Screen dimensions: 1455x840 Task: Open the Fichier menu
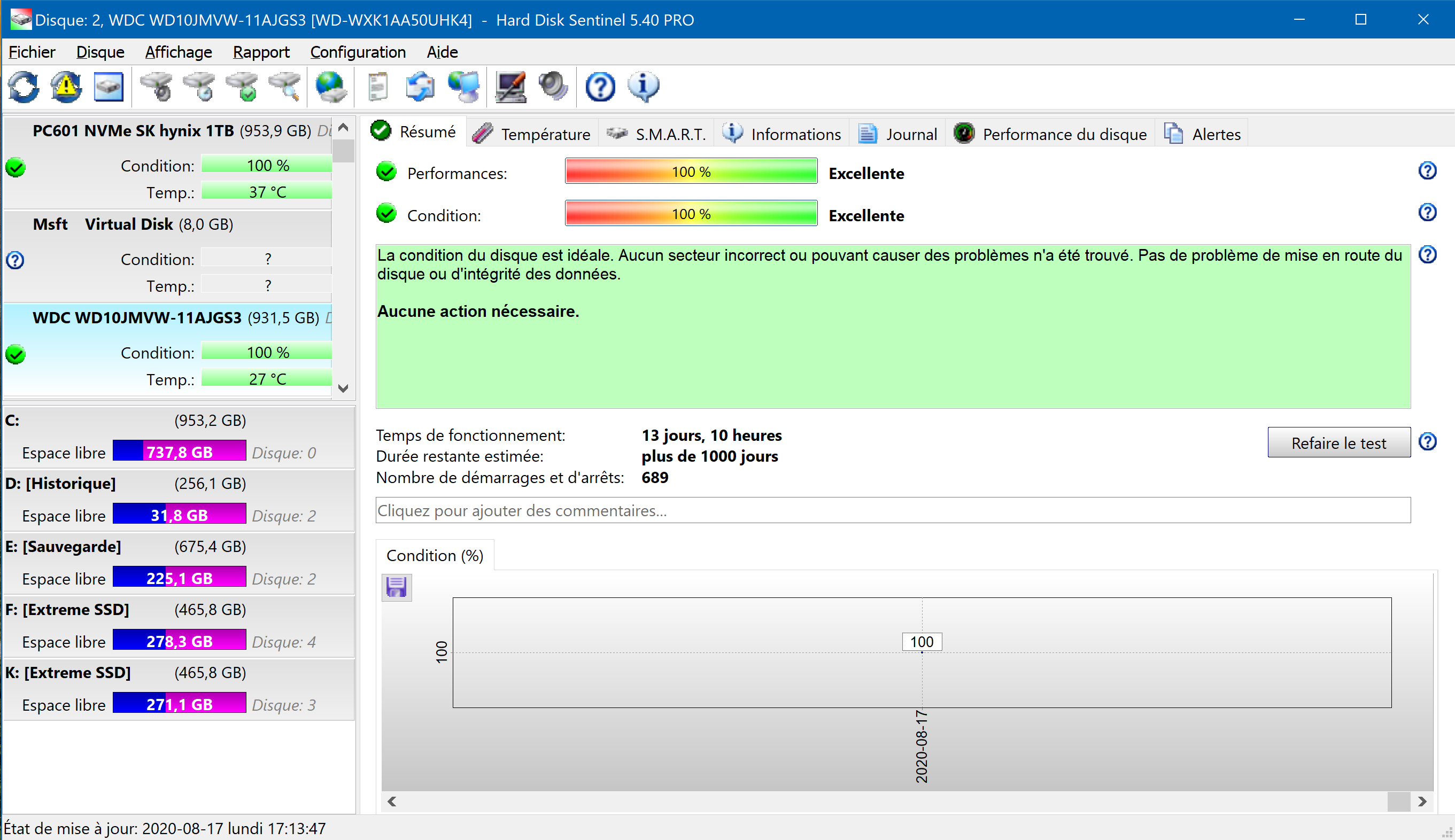[32, 52]
